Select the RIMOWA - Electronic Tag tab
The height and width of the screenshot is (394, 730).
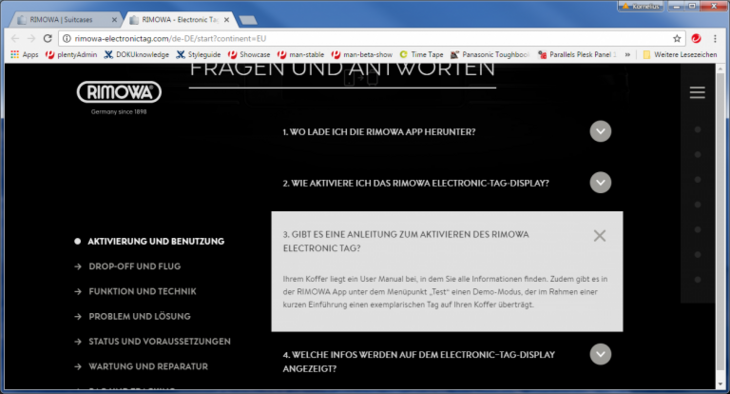(179, 20)
